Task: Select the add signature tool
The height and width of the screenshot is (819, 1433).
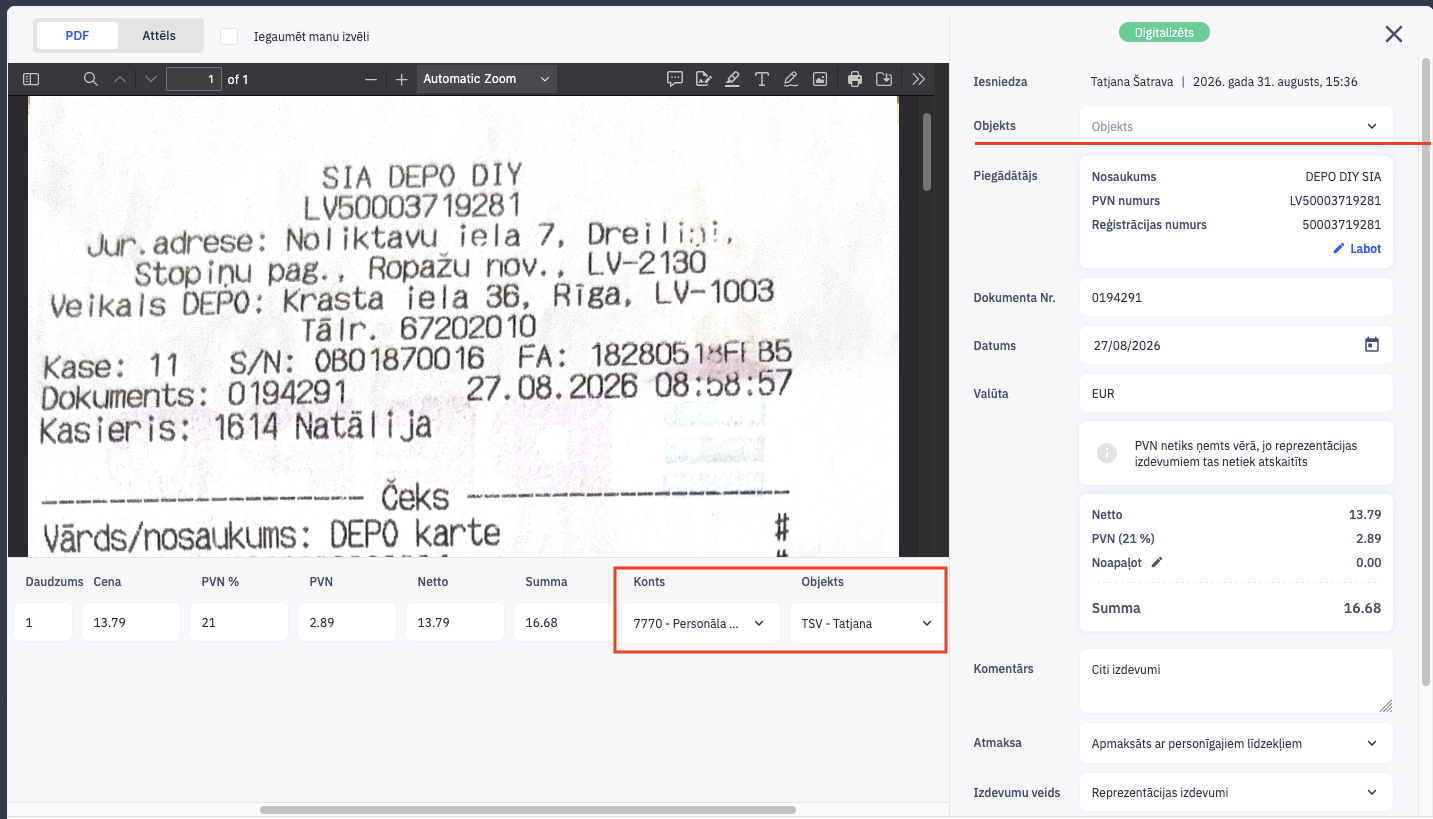Action: pyautogui.click(x=704, y=79)
